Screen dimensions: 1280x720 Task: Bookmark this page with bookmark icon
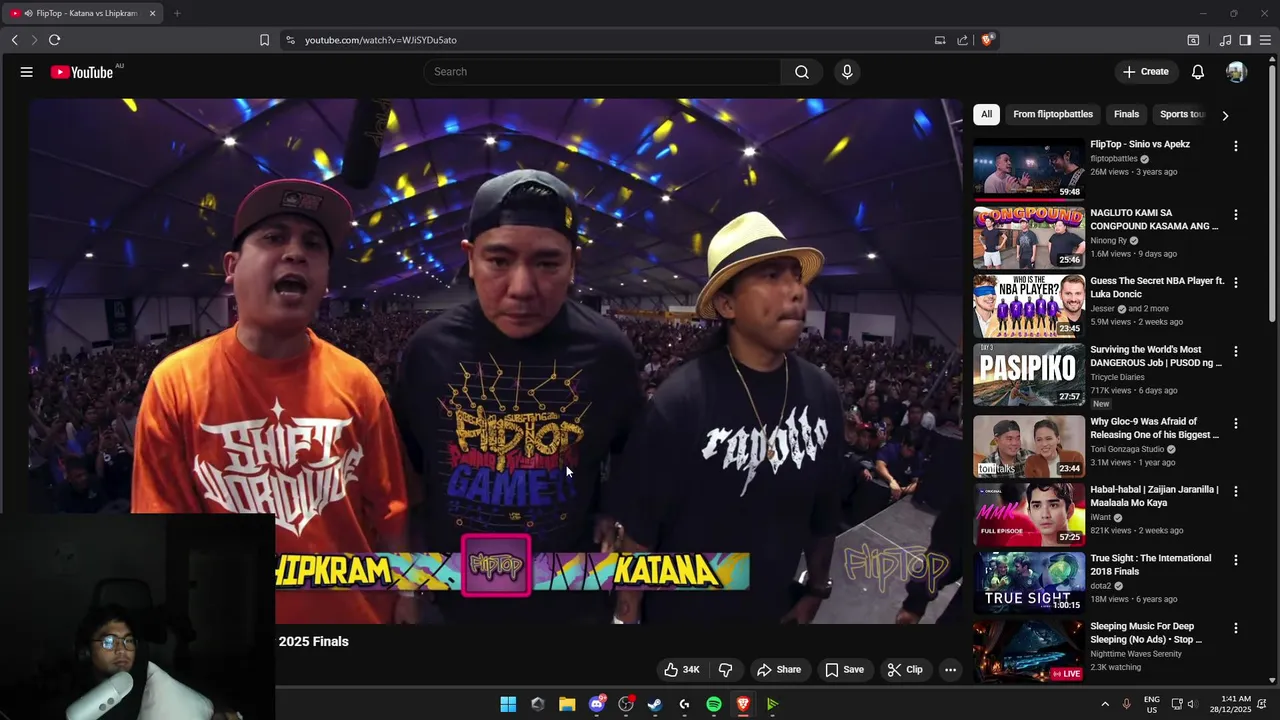click(264, 40)
